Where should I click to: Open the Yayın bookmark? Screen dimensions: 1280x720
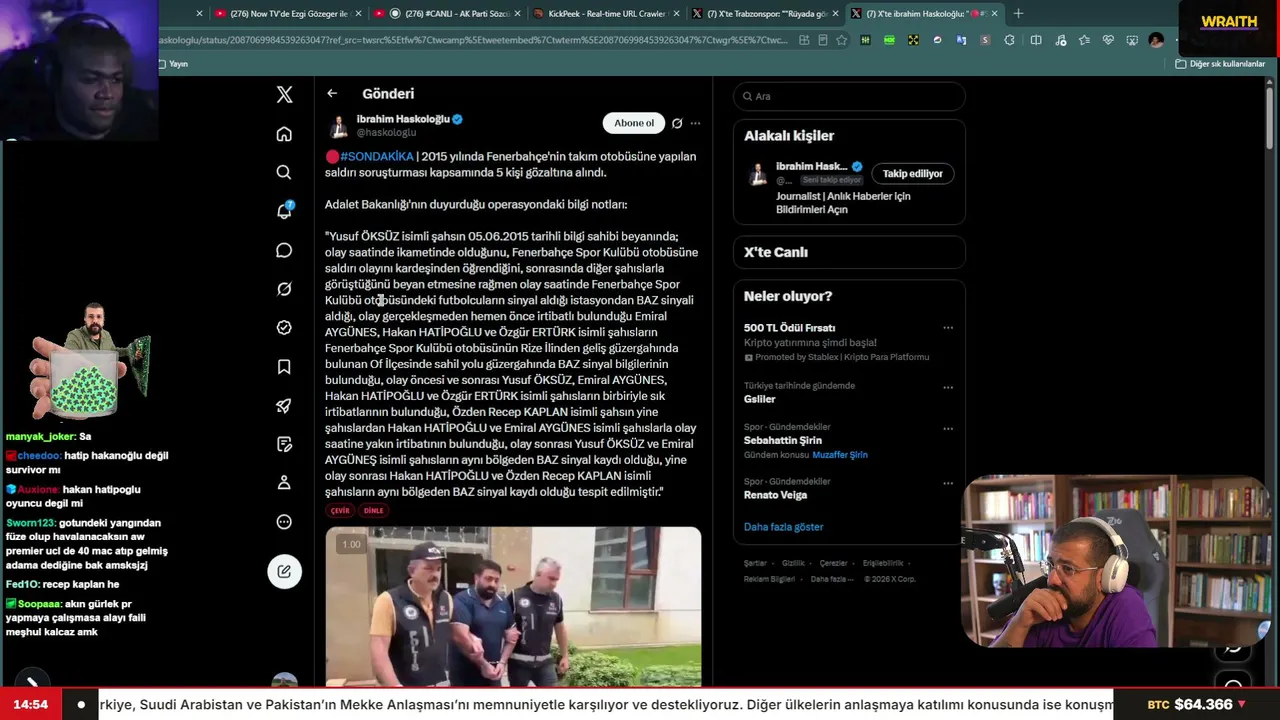click(173, 64)
